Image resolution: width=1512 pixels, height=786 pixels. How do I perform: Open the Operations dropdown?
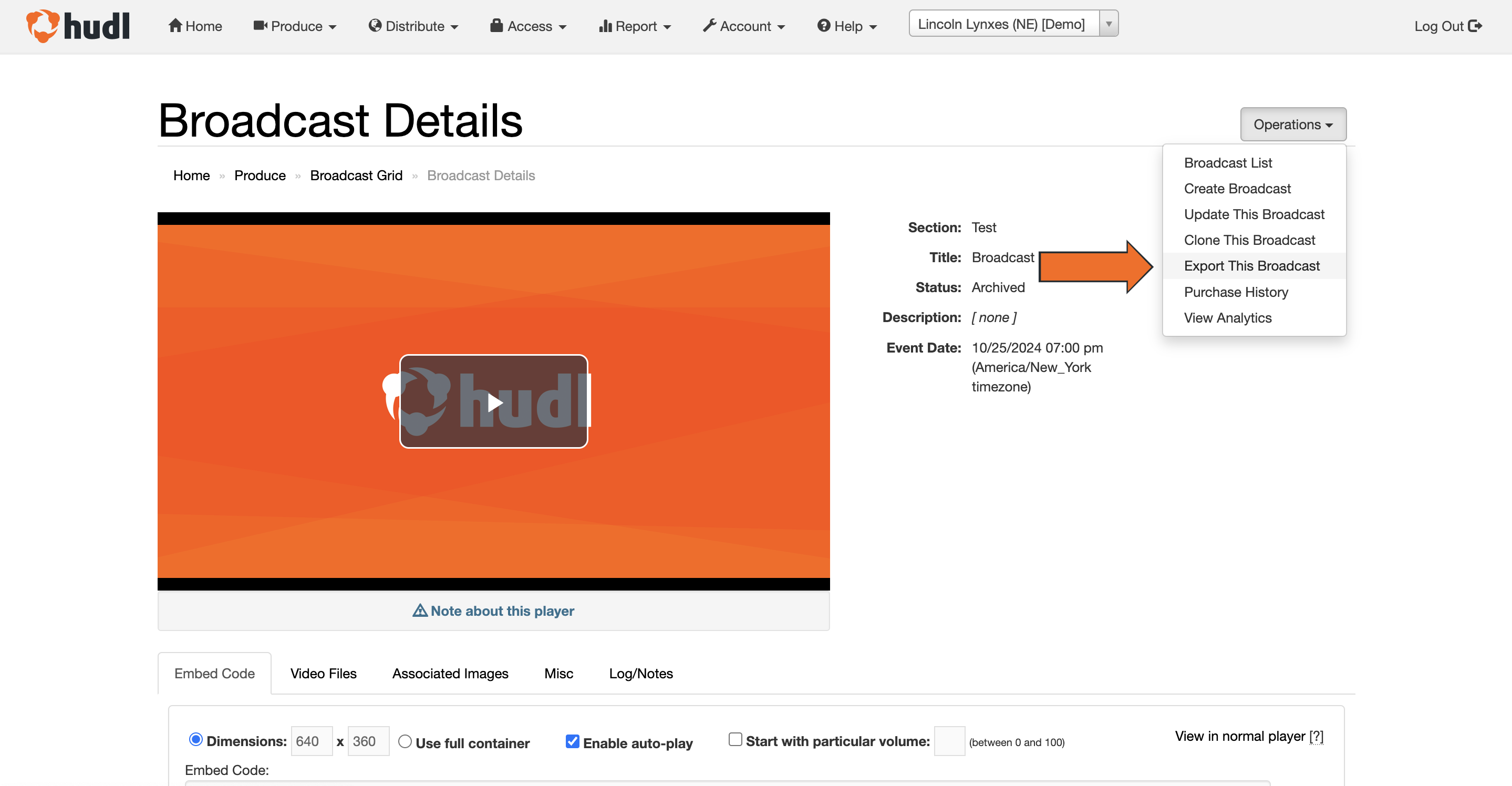(x=1293, y=124)
